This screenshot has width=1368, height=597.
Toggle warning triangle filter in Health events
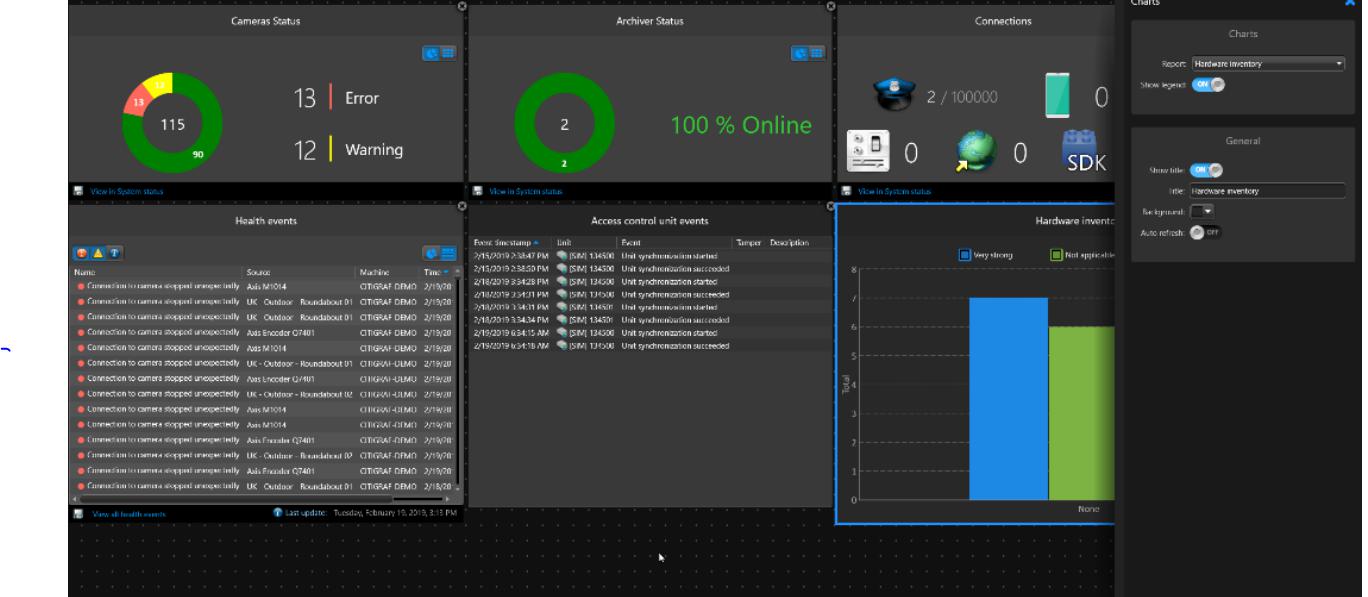click(x=98, y=253)
